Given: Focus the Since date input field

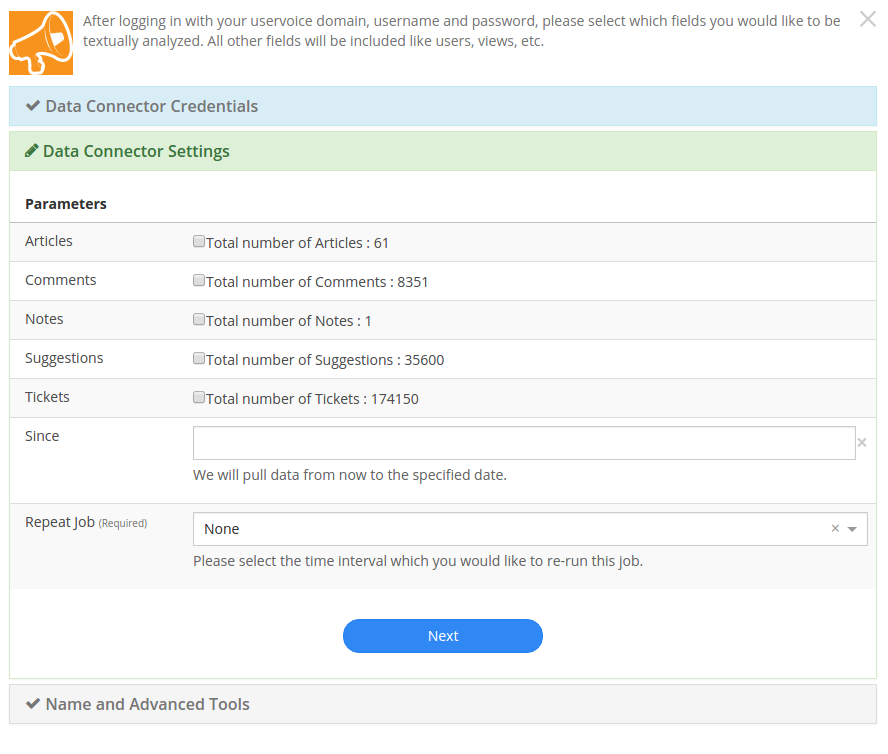Looking at the screenshot, I should coord(524,443).
